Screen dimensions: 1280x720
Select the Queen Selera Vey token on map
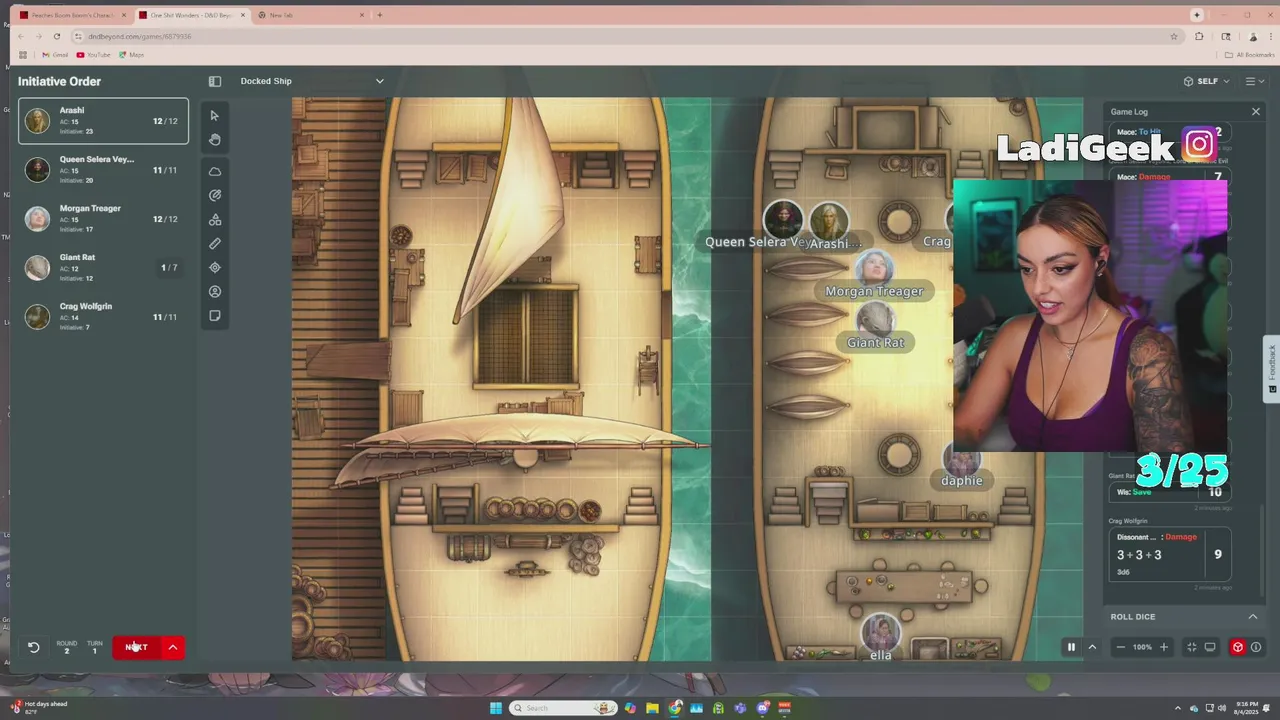click(x=783, y=220)
